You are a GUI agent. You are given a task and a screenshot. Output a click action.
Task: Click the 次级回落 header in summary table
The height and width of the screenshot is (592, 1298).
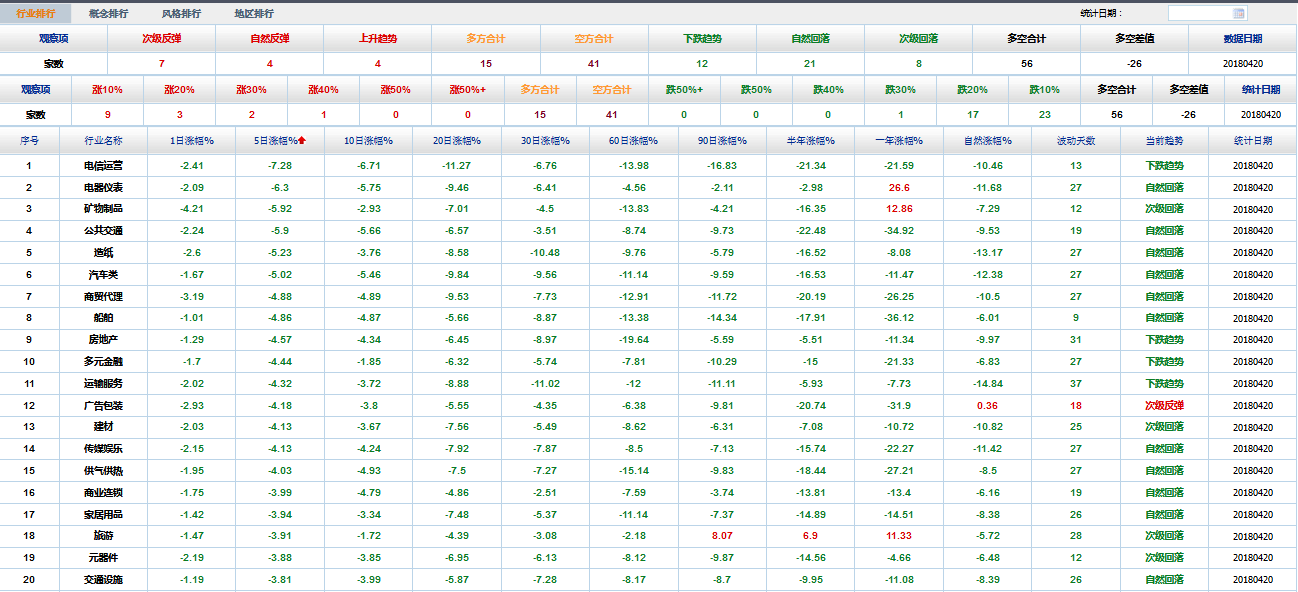(918, 39)
